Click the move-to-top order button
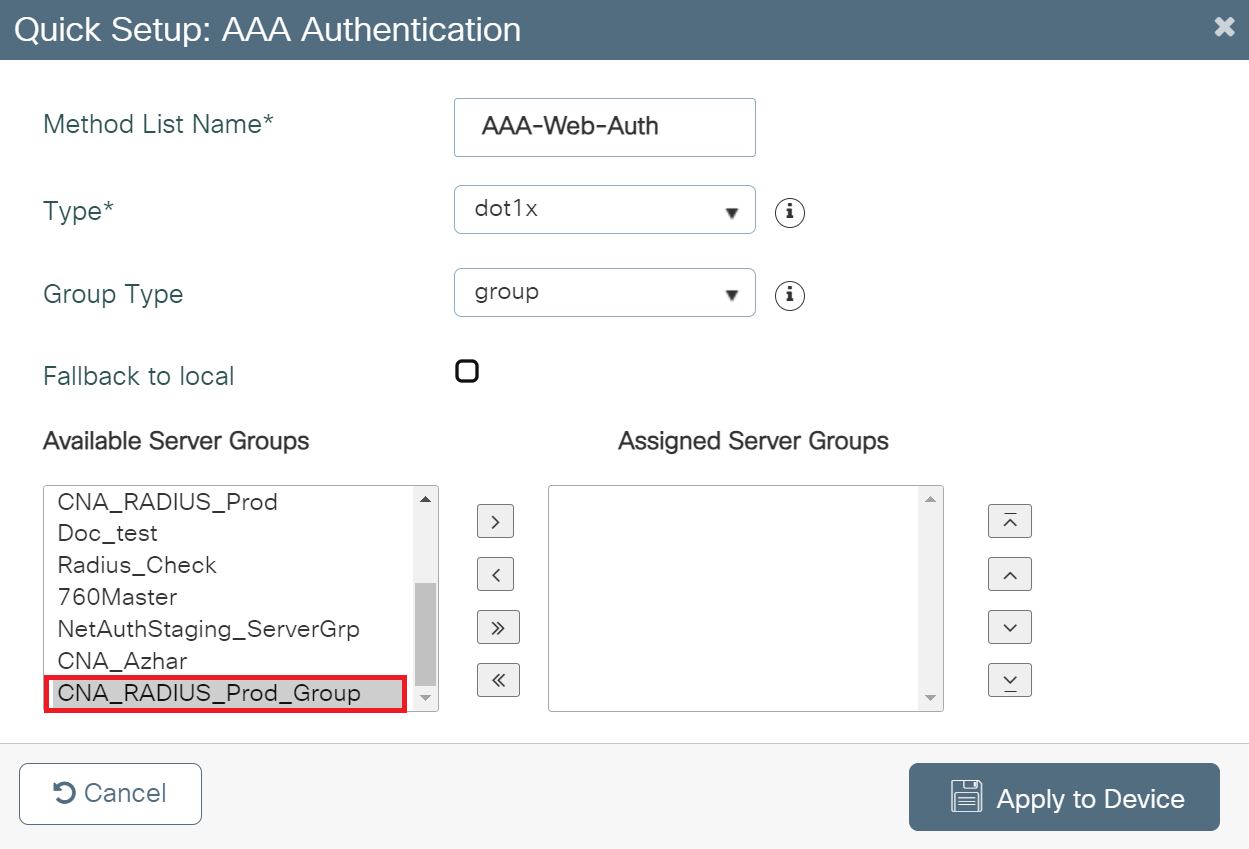Viewport: 1249px width, 849px height. click(x=1009, y=521)
